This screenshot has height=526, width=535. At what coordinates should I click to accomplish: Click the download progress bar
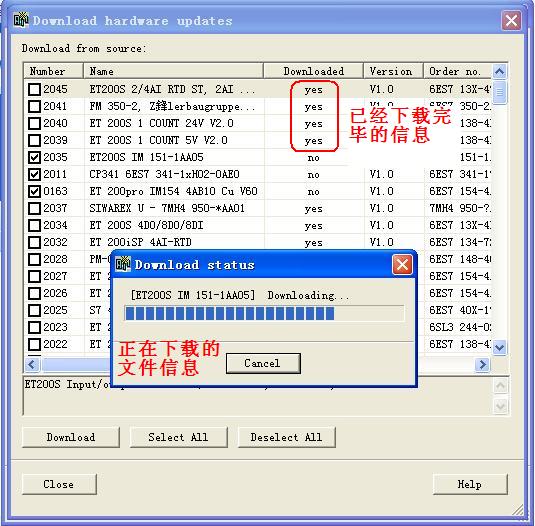(x=264, y=313)
